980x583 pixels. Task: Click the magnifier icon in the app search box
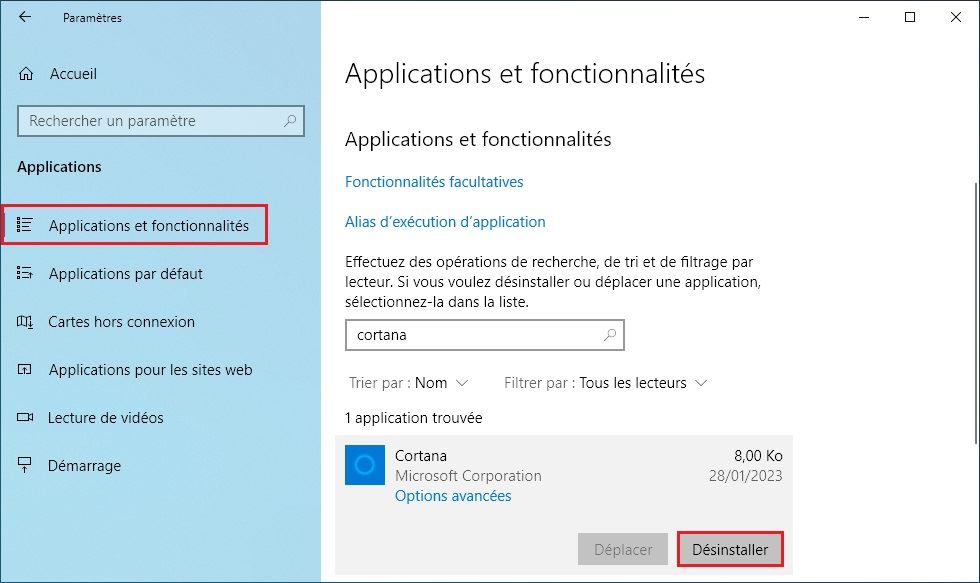[608, 335]
